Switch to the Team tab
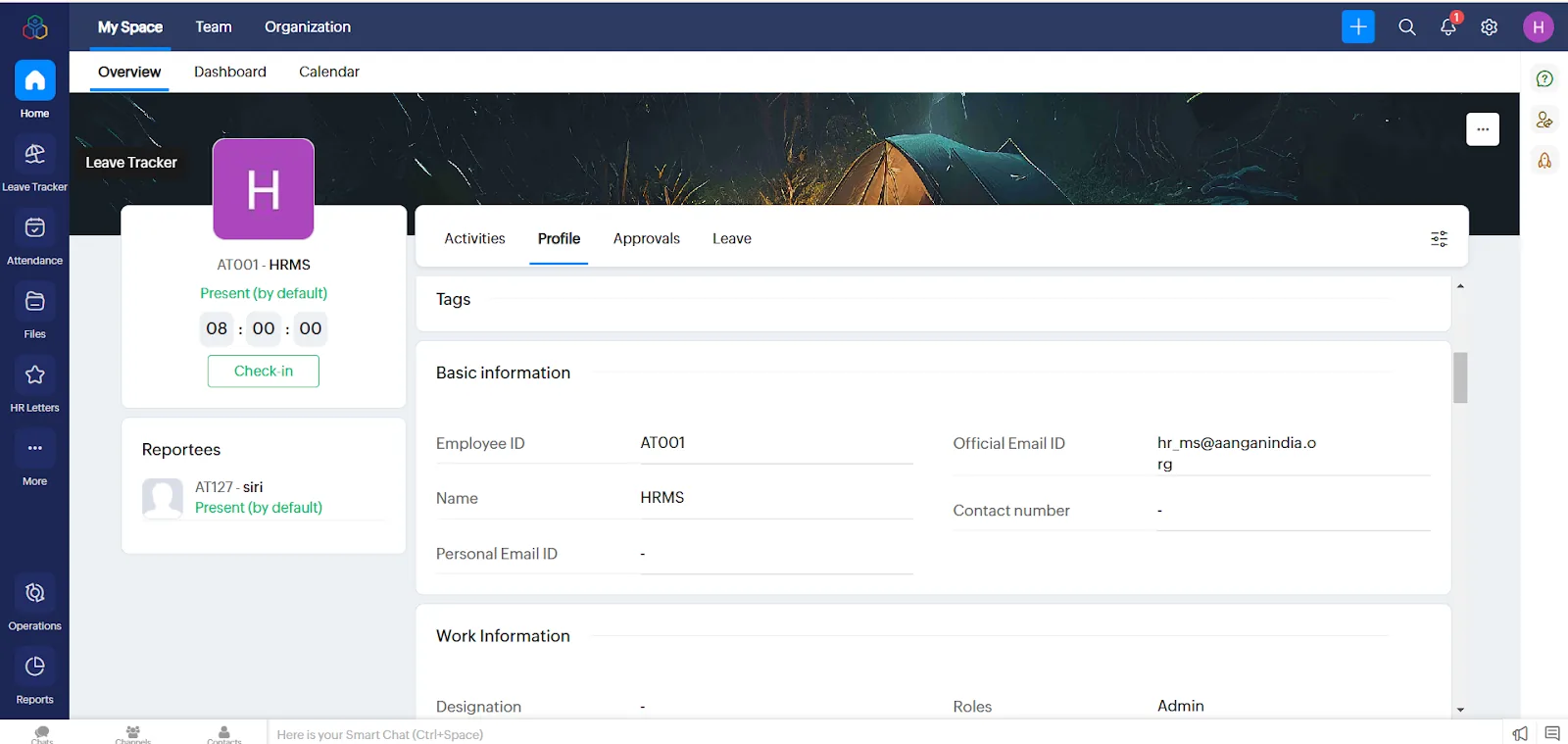The image size is (1568, 744). point(214,26)
